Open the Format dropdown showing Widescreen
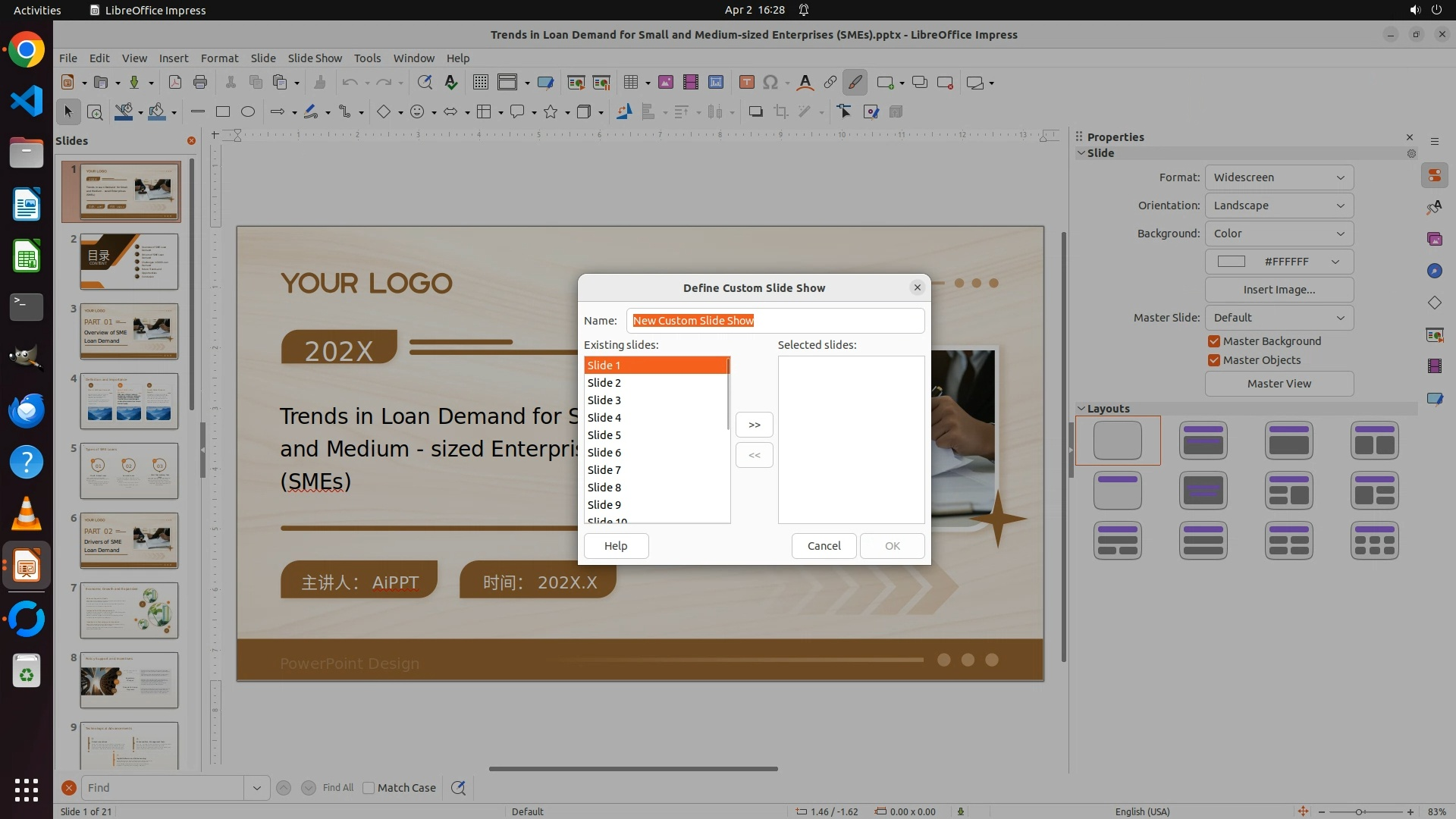The width and height of the screenshot is (1456, 819). click(1279, 177)
